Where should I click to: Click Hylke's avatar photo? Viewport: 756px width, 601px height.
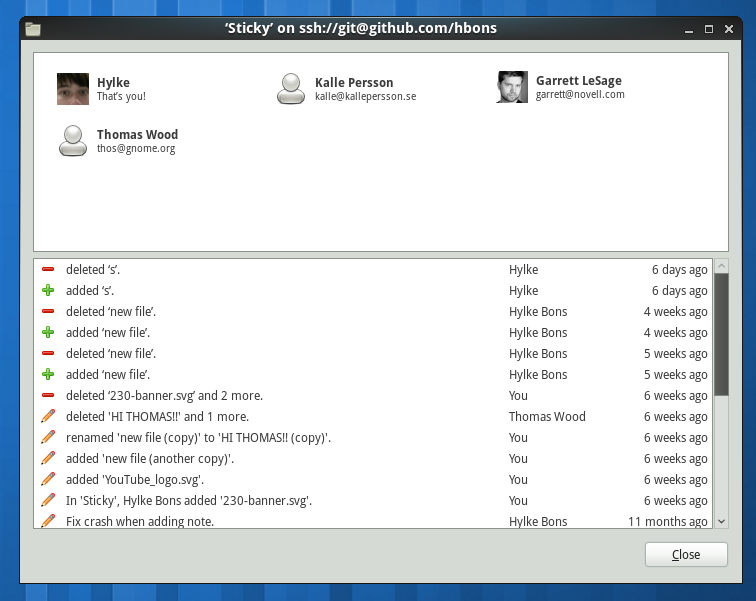(73, 89)
